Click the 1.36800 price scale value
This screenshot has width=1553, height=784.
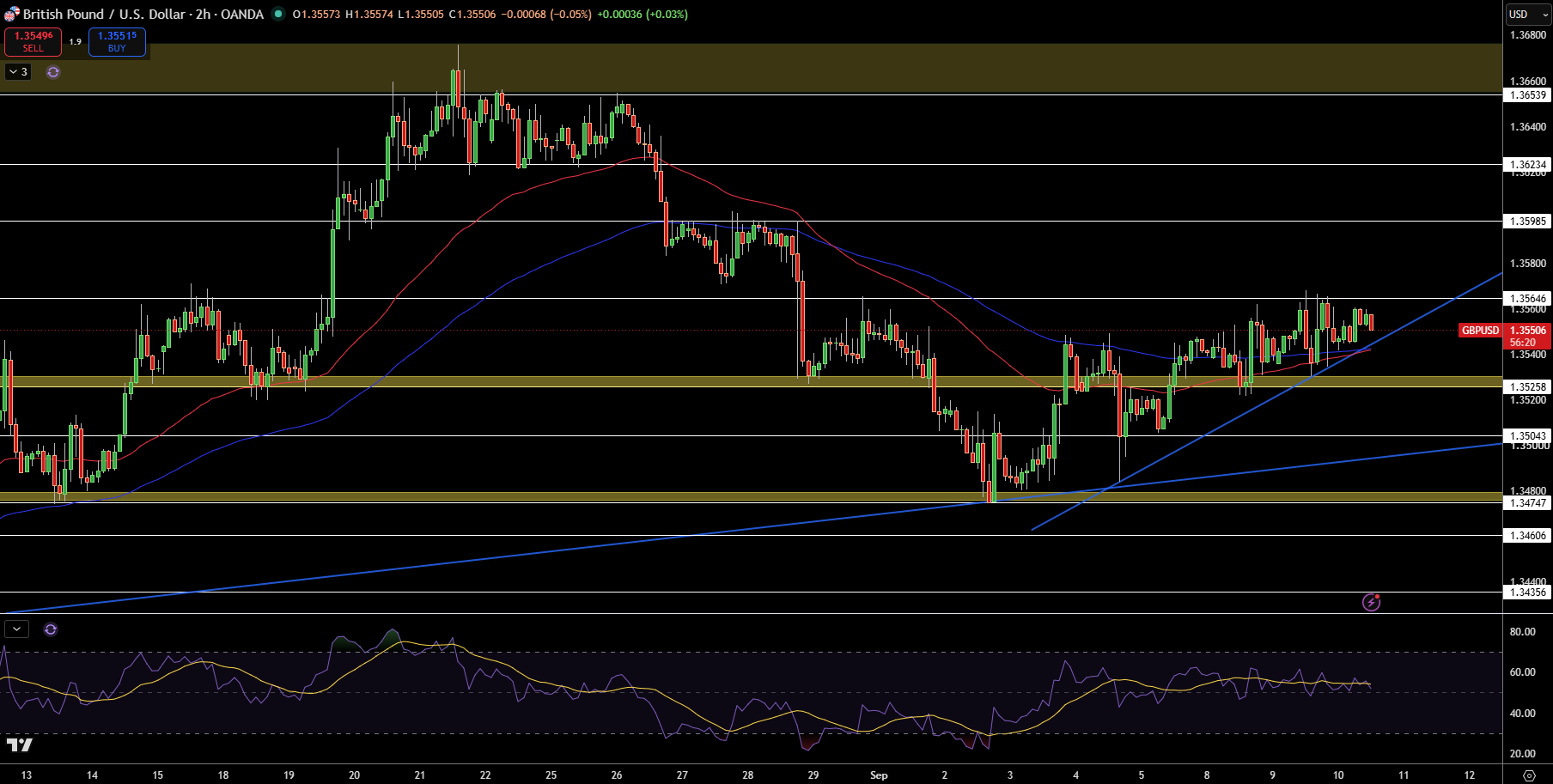coord(1528,35)
